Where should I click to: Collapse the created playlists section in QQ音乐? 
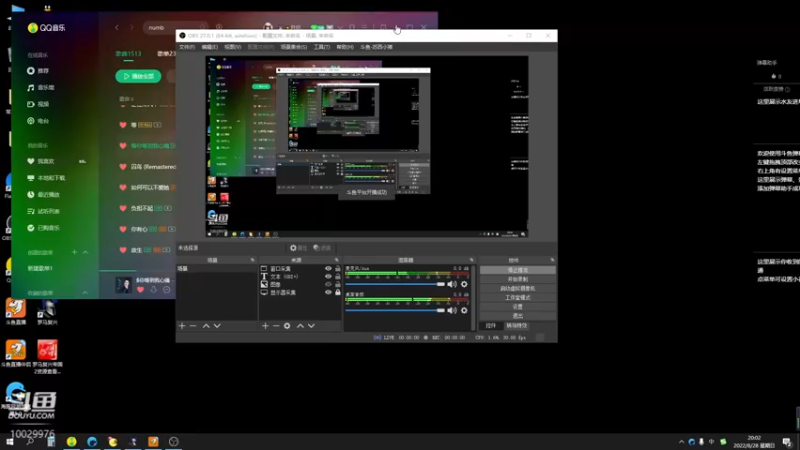pyautogui.click(x=85, y=252)
